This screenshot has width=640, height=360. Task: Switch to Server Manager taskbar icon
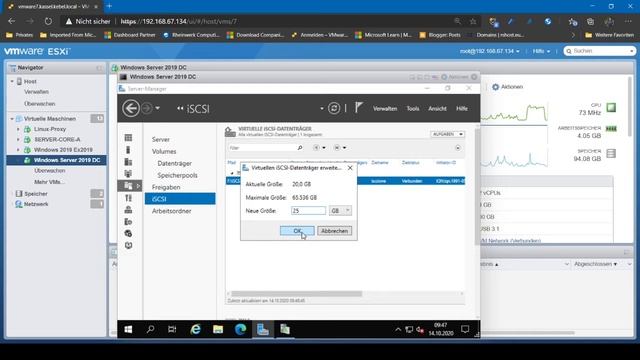coord(262,329)
